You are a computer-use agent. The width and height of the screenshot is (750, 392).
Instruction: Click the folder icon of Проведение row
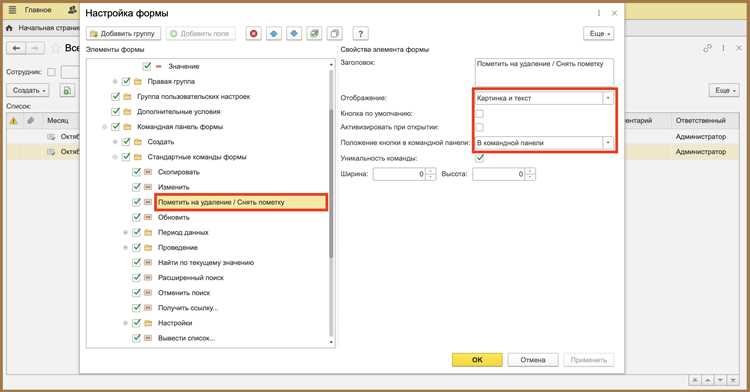[x=148, y=248]
